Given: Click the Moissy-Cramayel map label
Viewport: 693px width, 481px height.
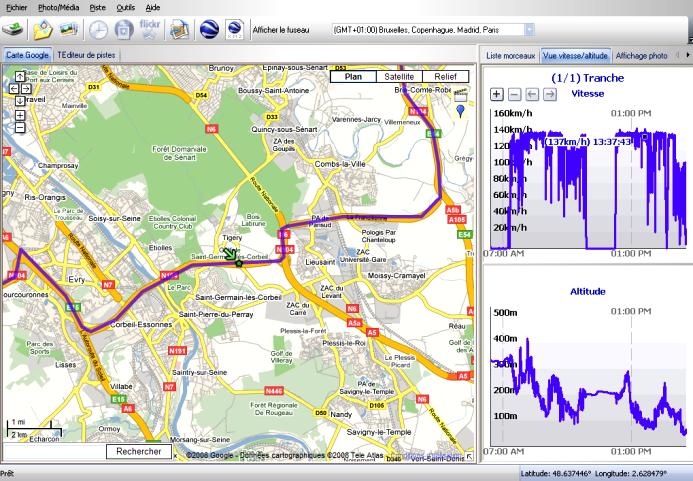Looking at the screenshot, I should pos(396,275).
